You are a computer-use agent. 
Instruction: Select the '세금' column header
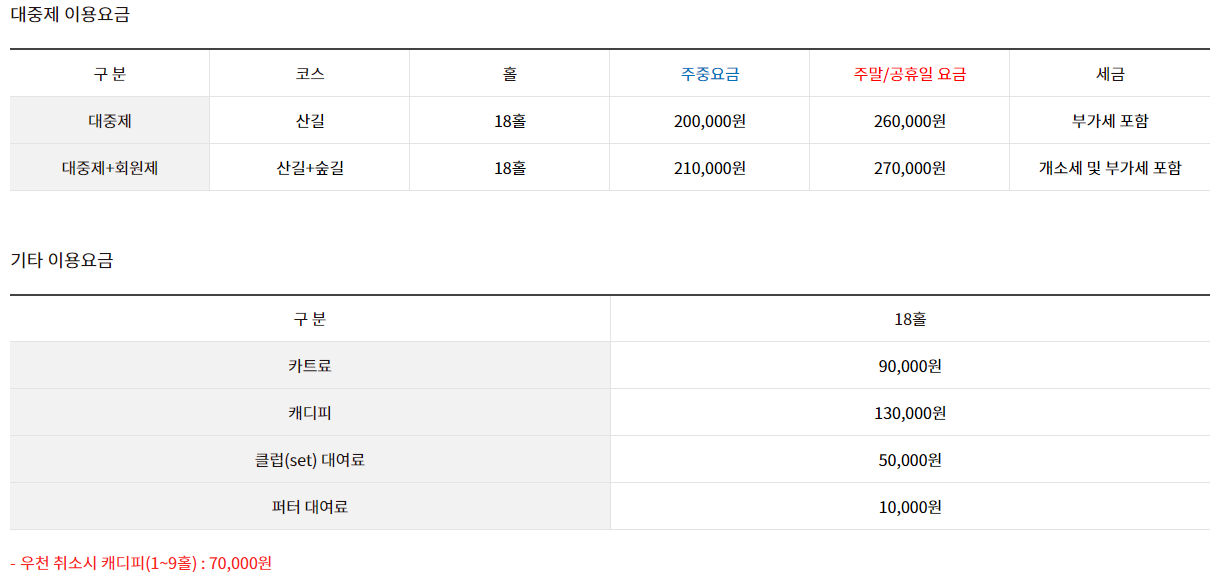tap(1110, 74)
